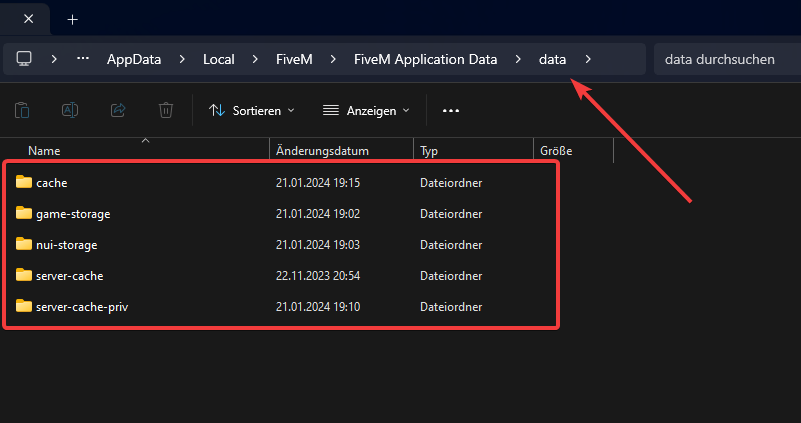Screen dimensions: 801x423
Task: Expand the chevron after the PC icon
Action: [x=54, y=59]
